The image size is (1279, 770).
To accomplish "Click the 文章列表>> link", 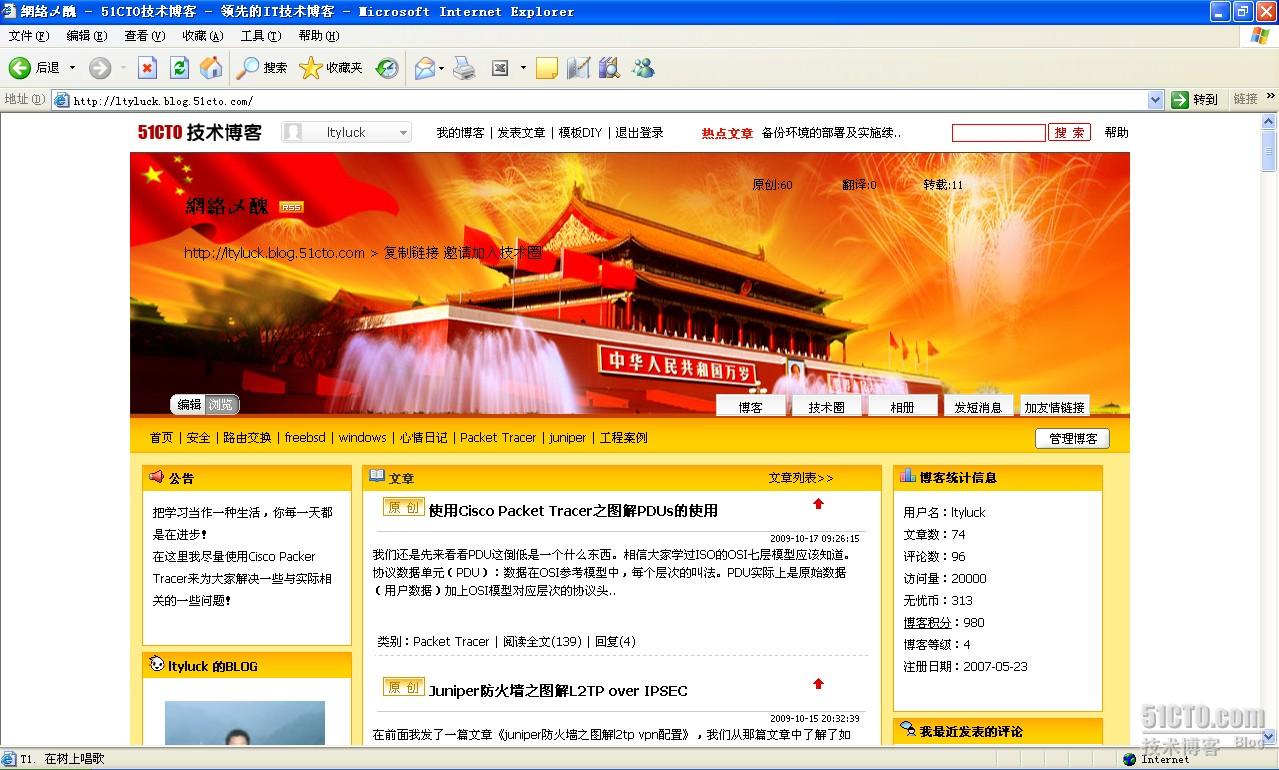I will [801, 478].
